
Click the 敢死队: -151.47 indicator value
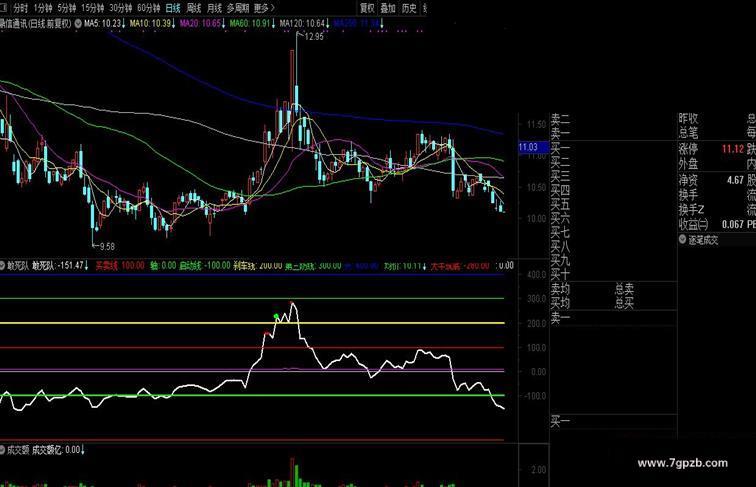(x=60, y=265)
